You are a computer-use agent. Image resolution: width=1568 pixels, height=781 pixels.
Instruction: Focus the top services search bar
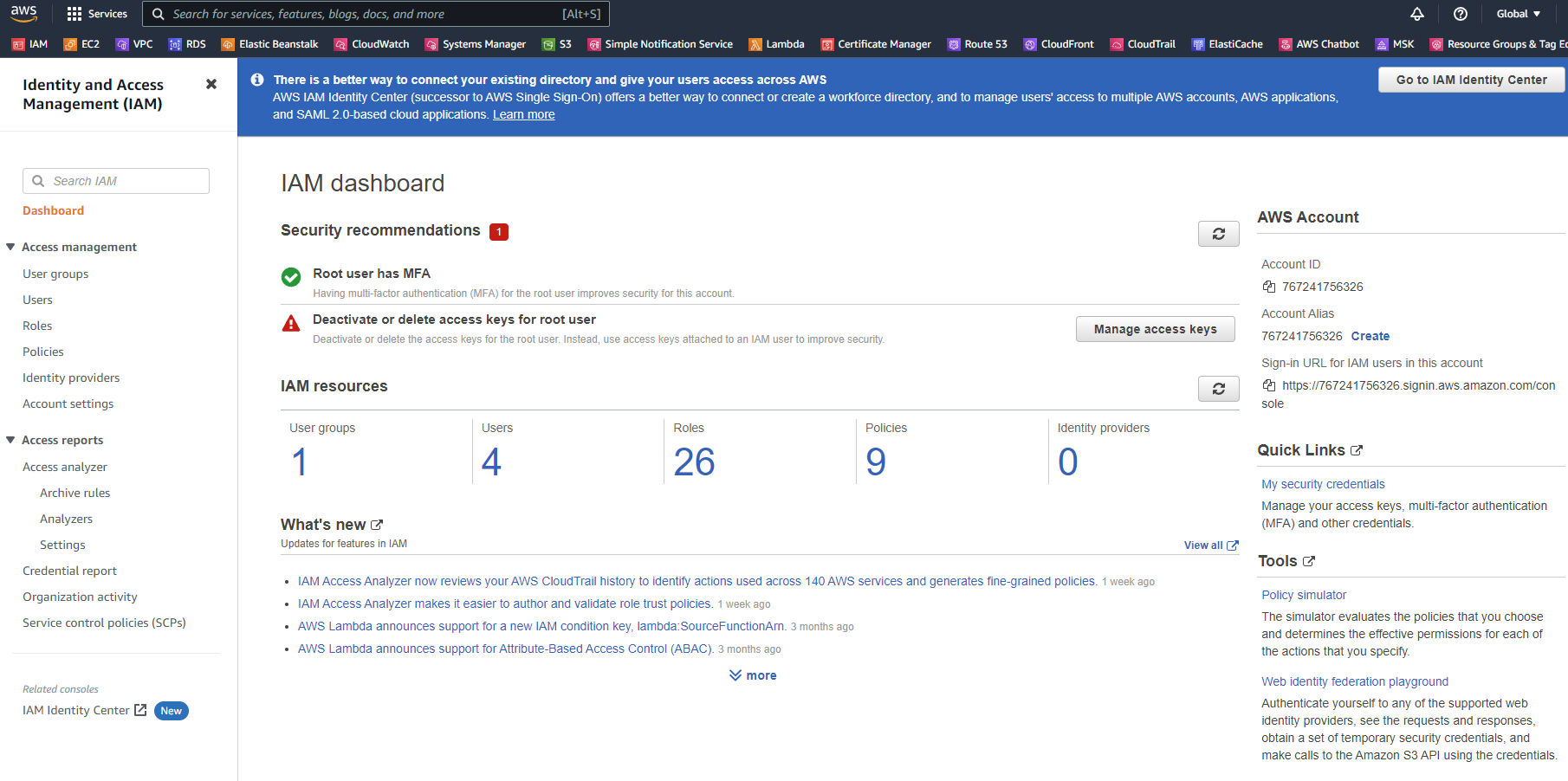pos(376,14)
